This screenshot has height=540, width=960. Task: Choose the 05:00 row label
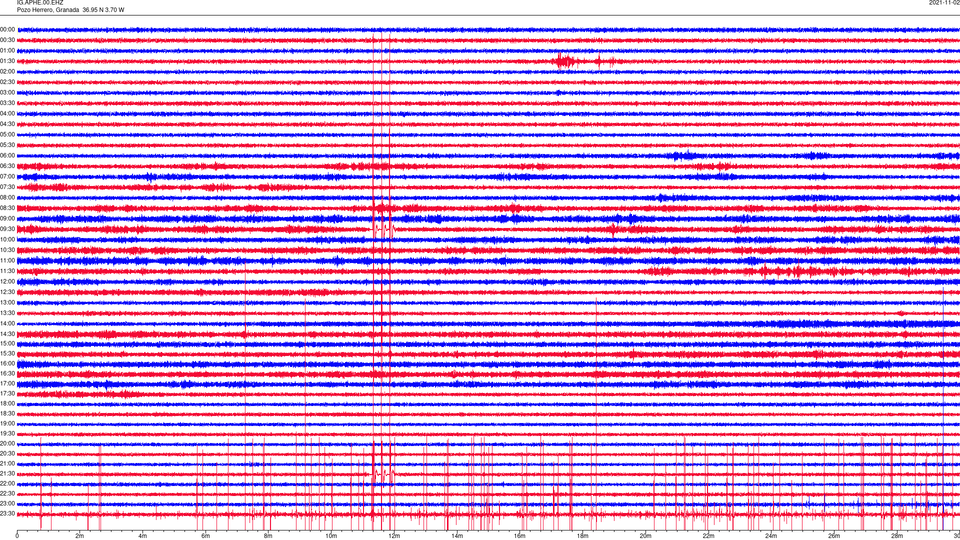coord(8,134)
